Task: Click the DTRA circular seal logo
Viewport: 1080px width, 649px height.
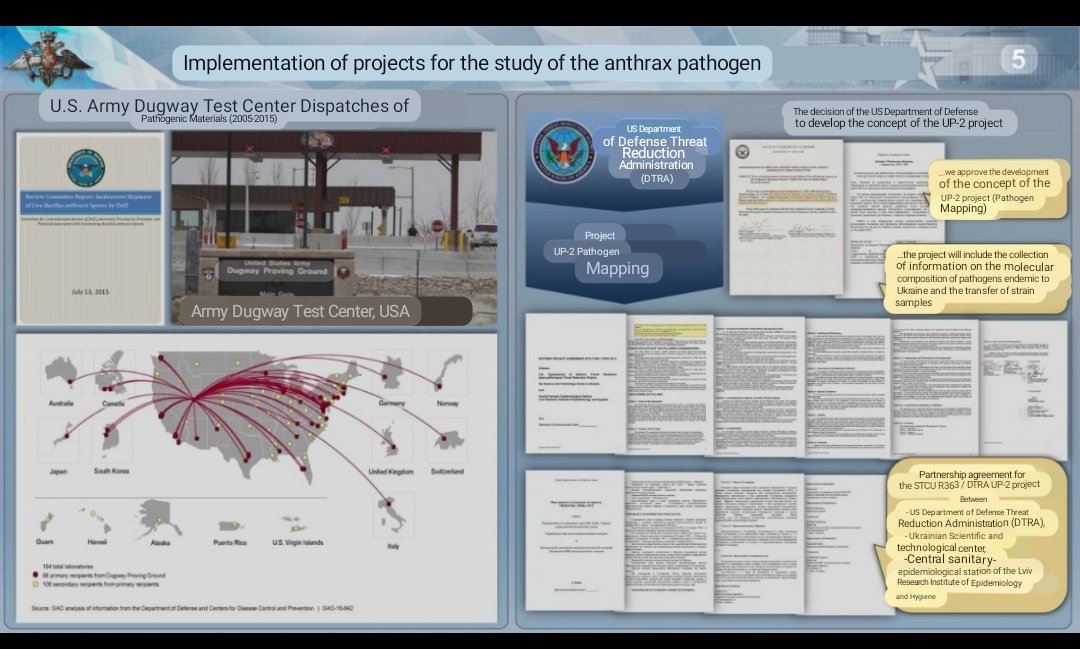Action: tap(564, 151)
